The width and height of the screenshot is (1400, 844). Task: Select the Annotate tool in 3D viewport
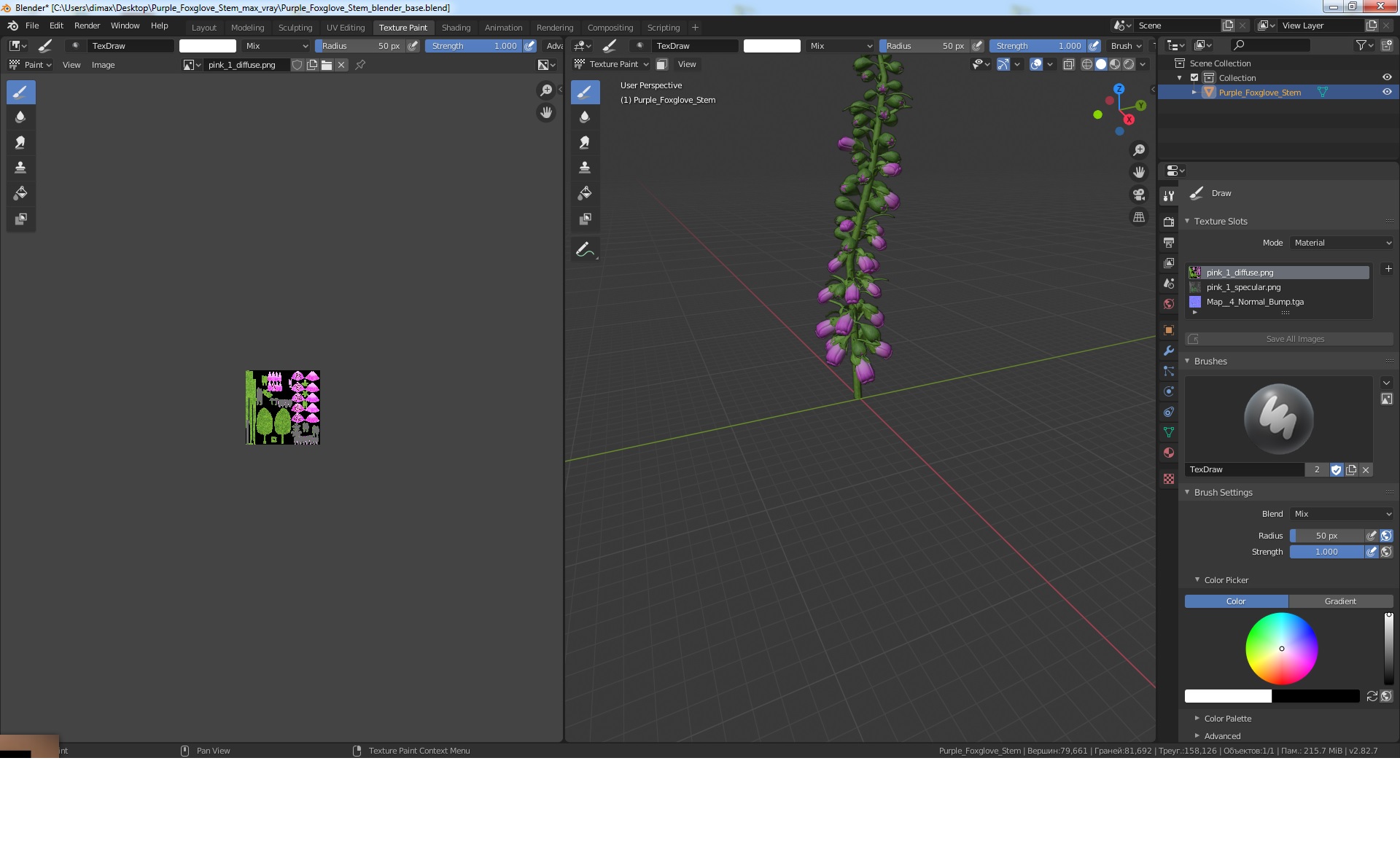tap(585, 250)
